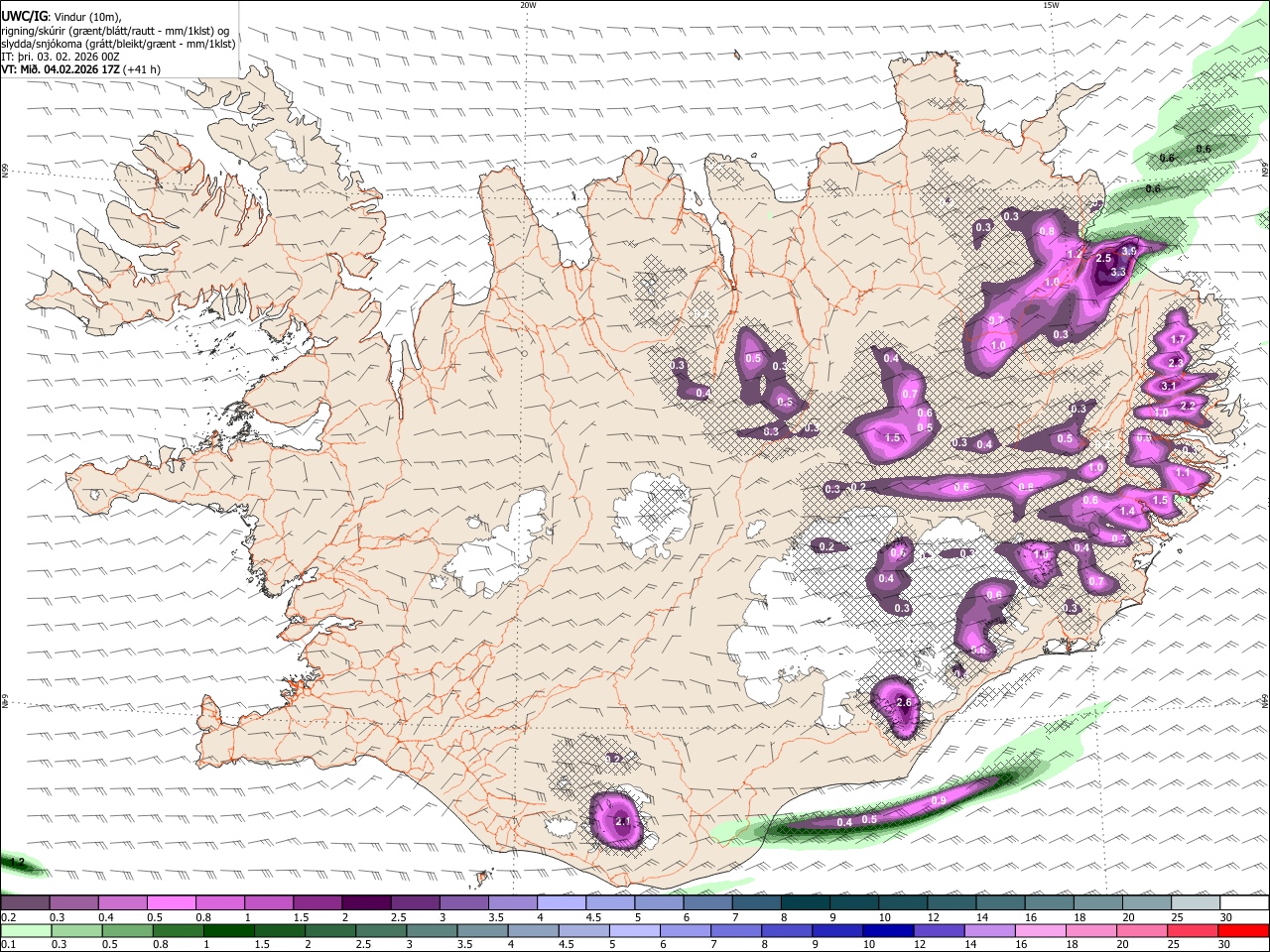Click the '0.2' label on snow scale
The height and width of the screenshot is (952, 1270).
(7, 917)
